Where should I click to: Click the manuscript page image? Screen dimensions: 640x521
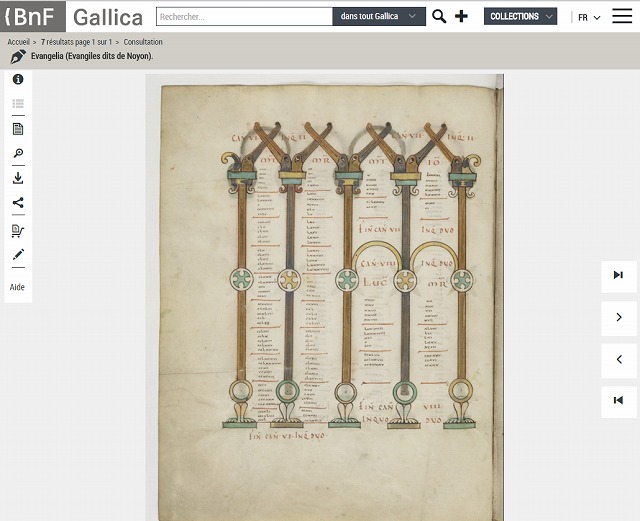point(324,297)
